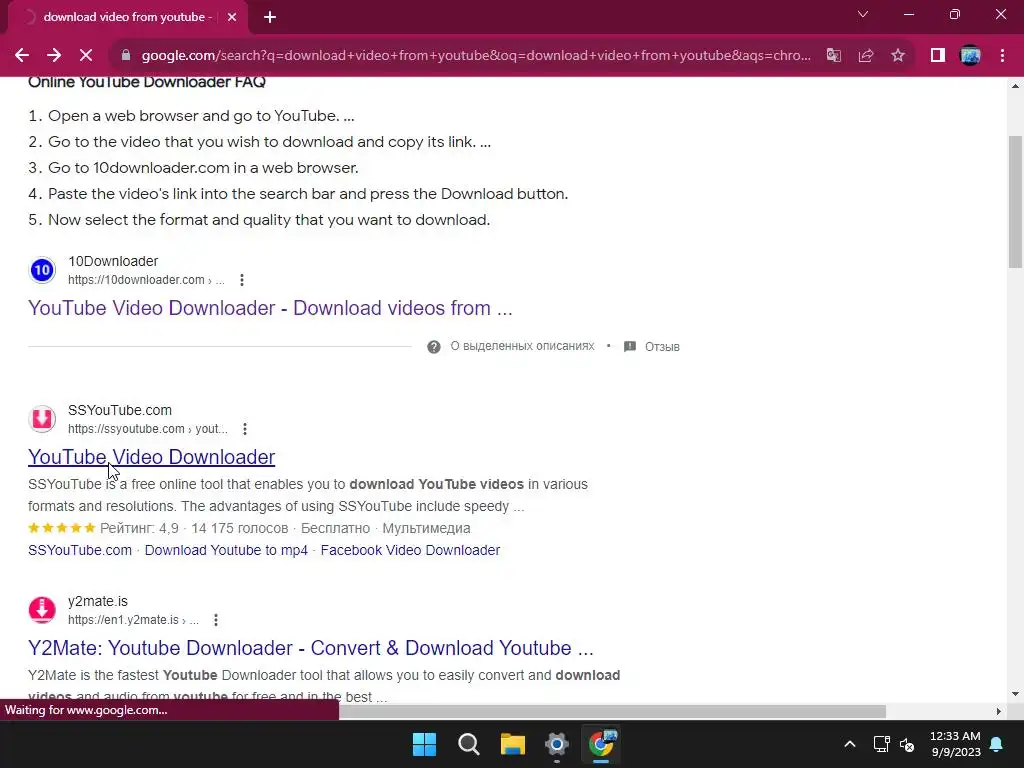1024x768 pixels.
Task: Open browser side panel
Action: 938,56
